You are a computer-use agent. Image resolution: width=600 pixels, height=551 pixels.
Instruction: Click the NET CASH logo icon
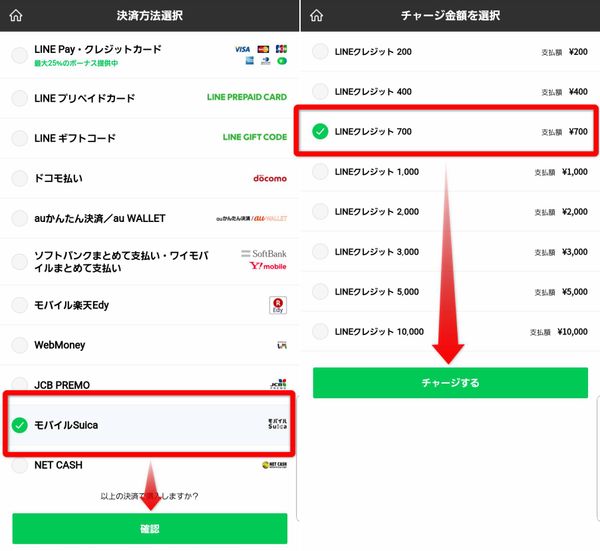(274, 465)
